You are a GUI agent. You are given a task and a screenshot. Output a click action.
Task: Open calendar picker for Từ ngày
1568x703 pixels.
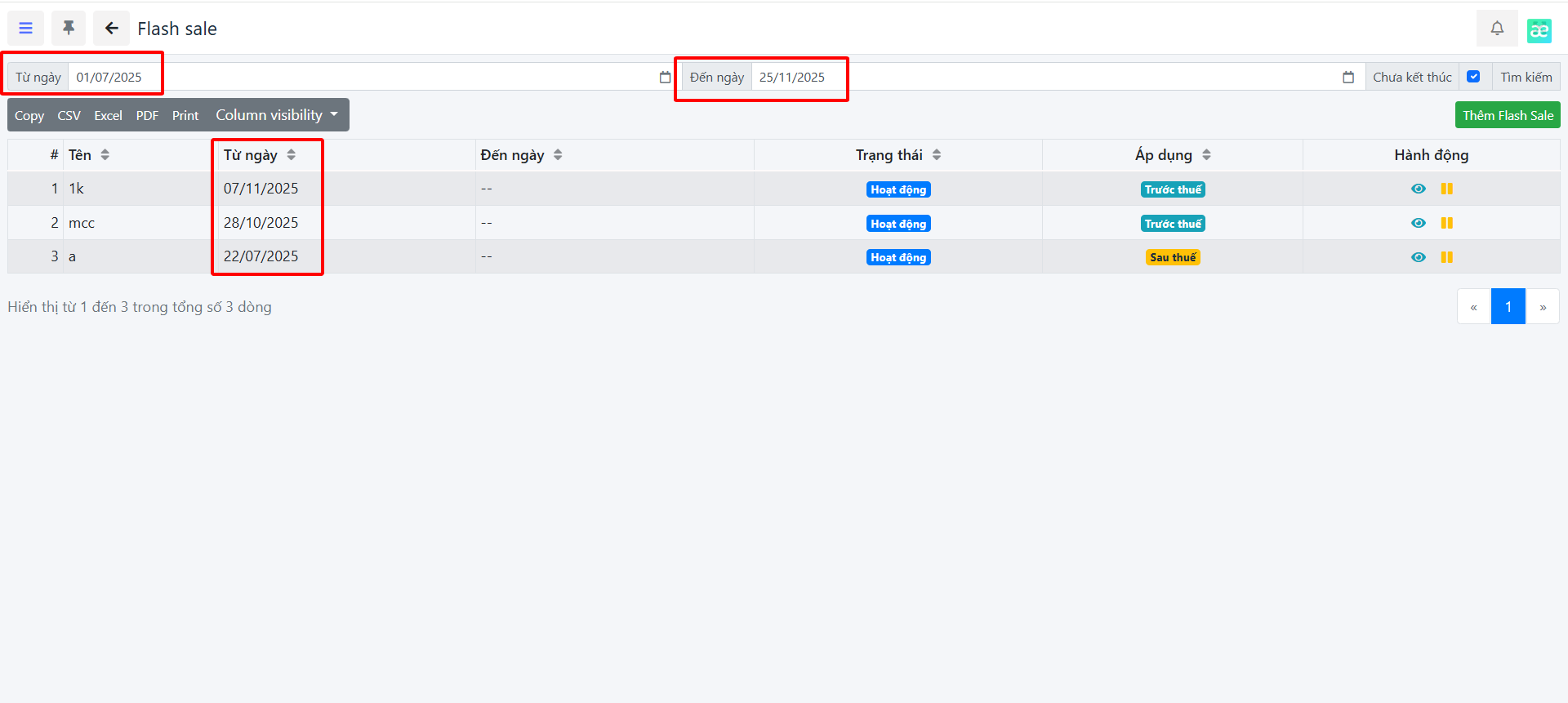pos(665,78)
